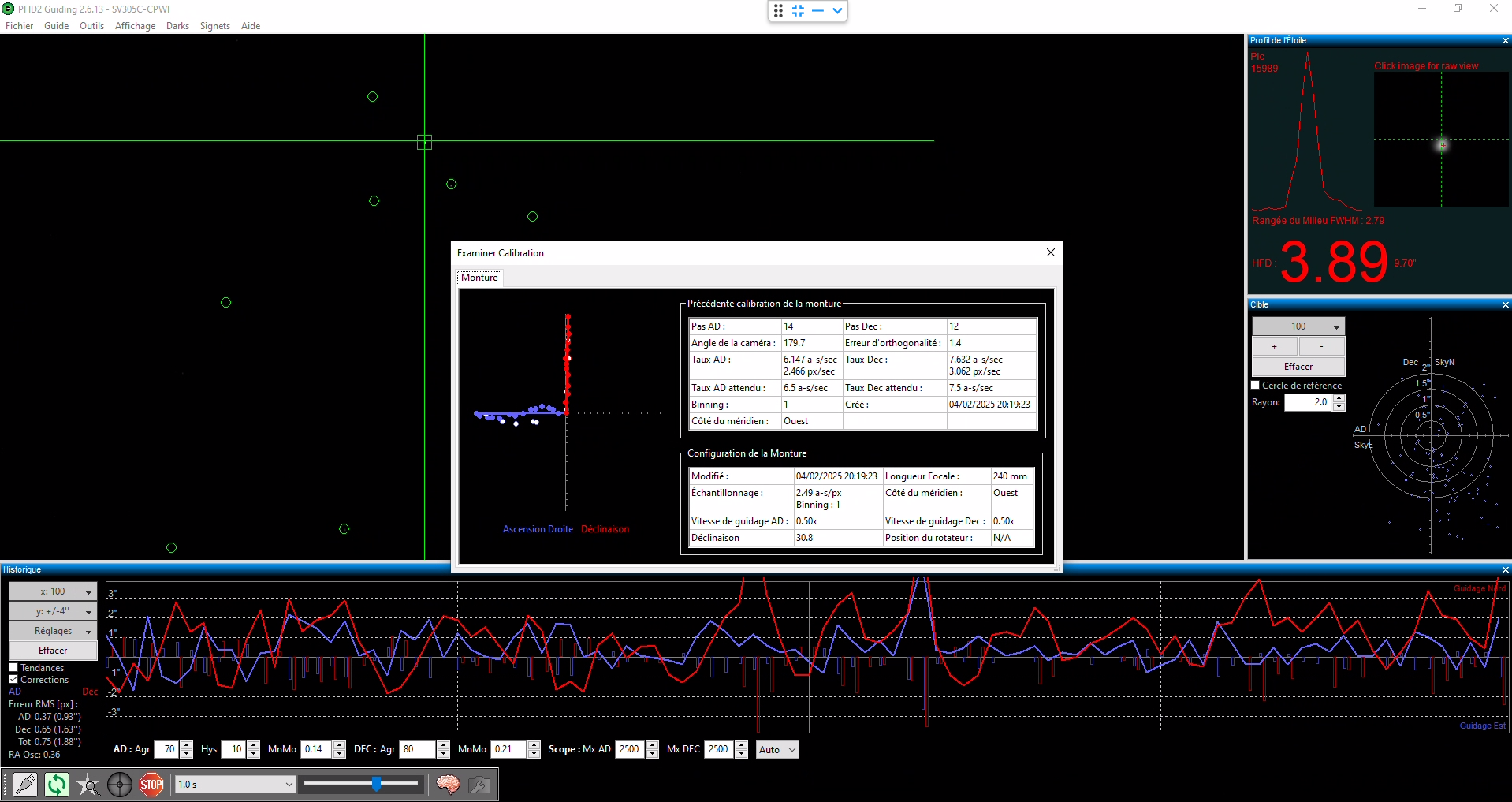Click the auto-select star icon
This screenshot has height=802, width=1512.
pos(88,785)
